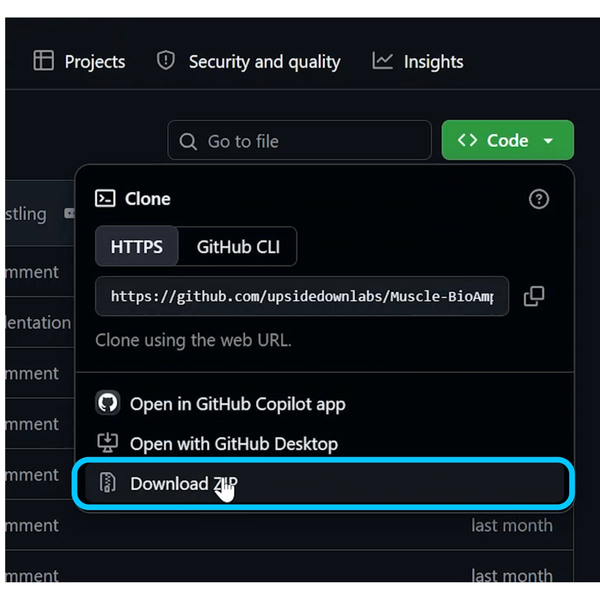Open the Projects tab
This screenshot has height=600, width=600.
click(80, 61)
